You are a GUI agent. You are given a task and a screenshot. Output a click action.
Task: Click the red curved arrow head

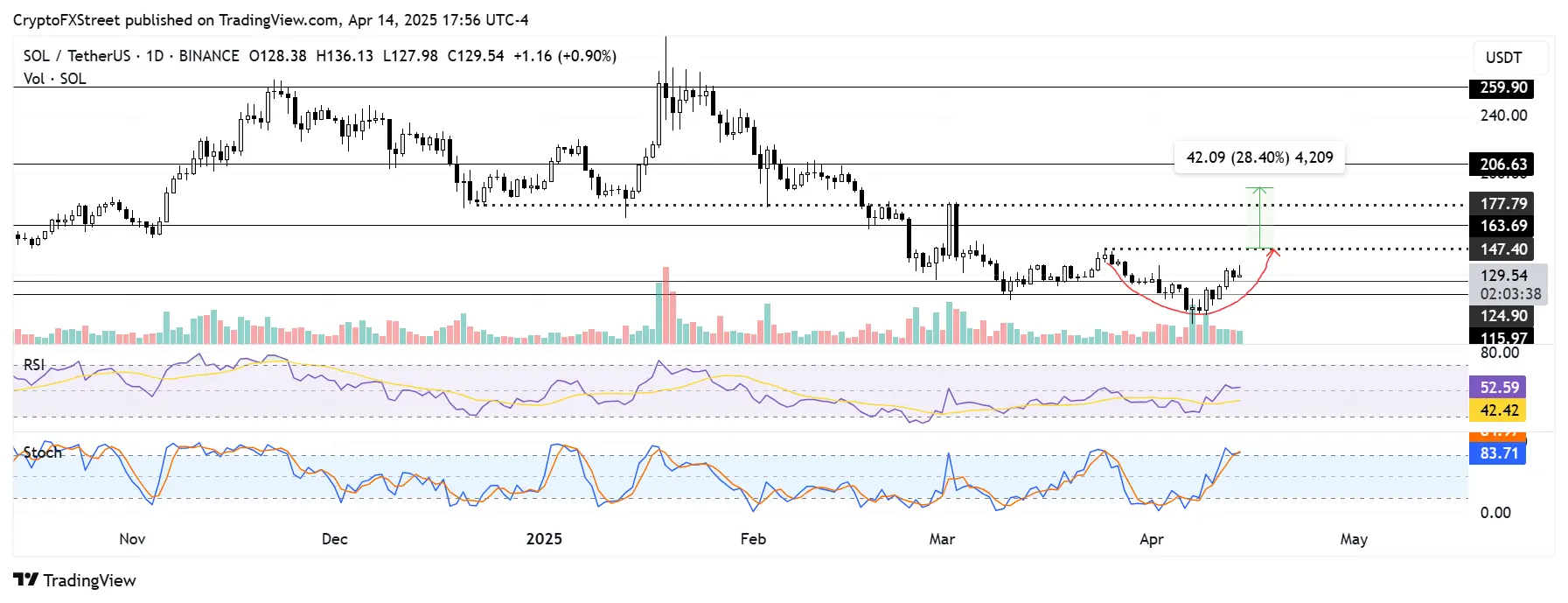pyautogui.click(x=1274, y=252)
